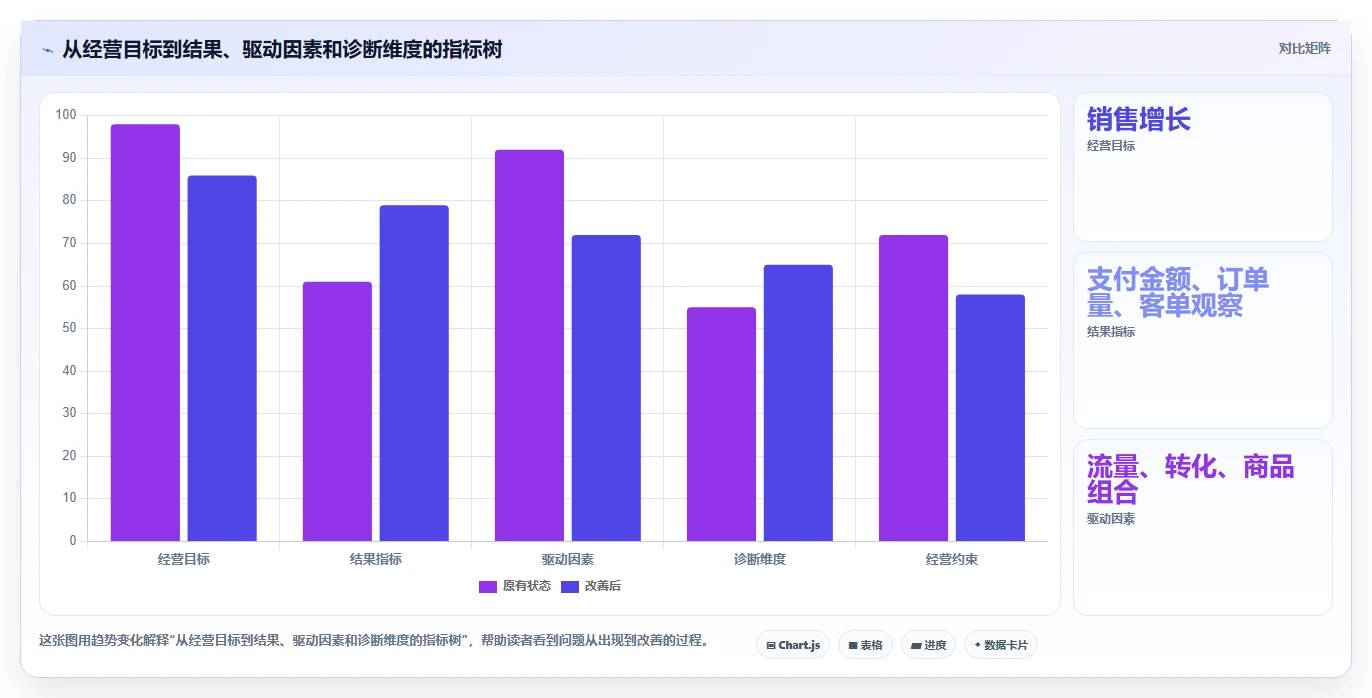Click the blue 改善后 bar for 经营约束
This screenshot has width=1372, height=698.
coord(990,418)
